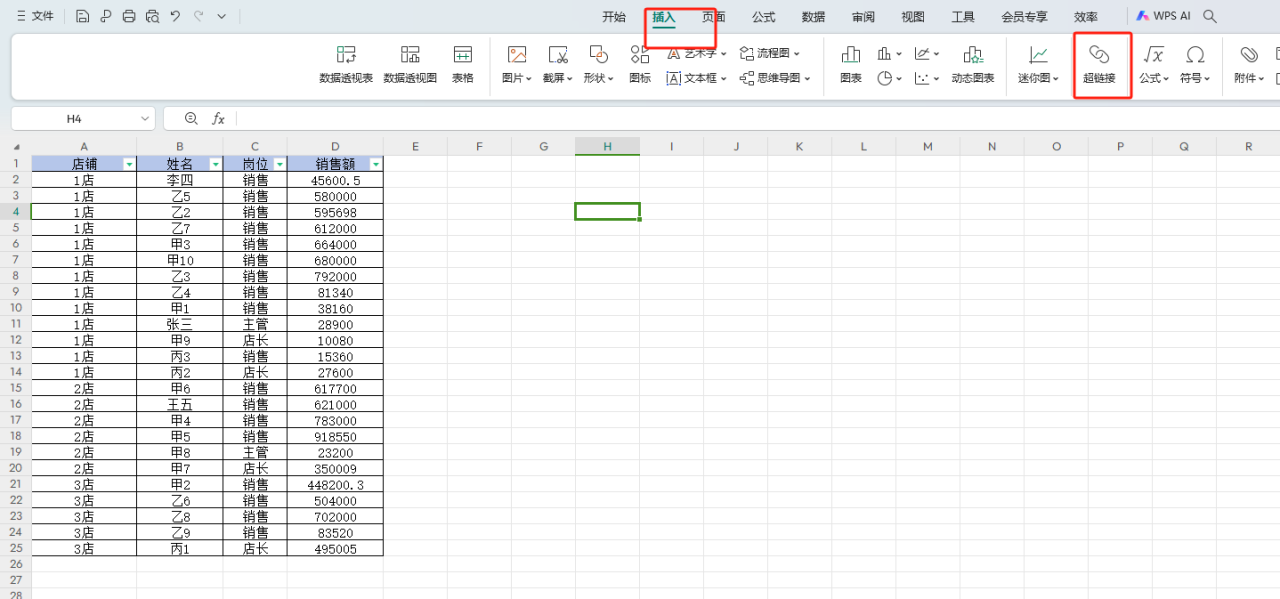This screenshot has width=1280, height=599.
Task: Click the 符号 omega symbol icon
Action: [x=1194, y=55]
